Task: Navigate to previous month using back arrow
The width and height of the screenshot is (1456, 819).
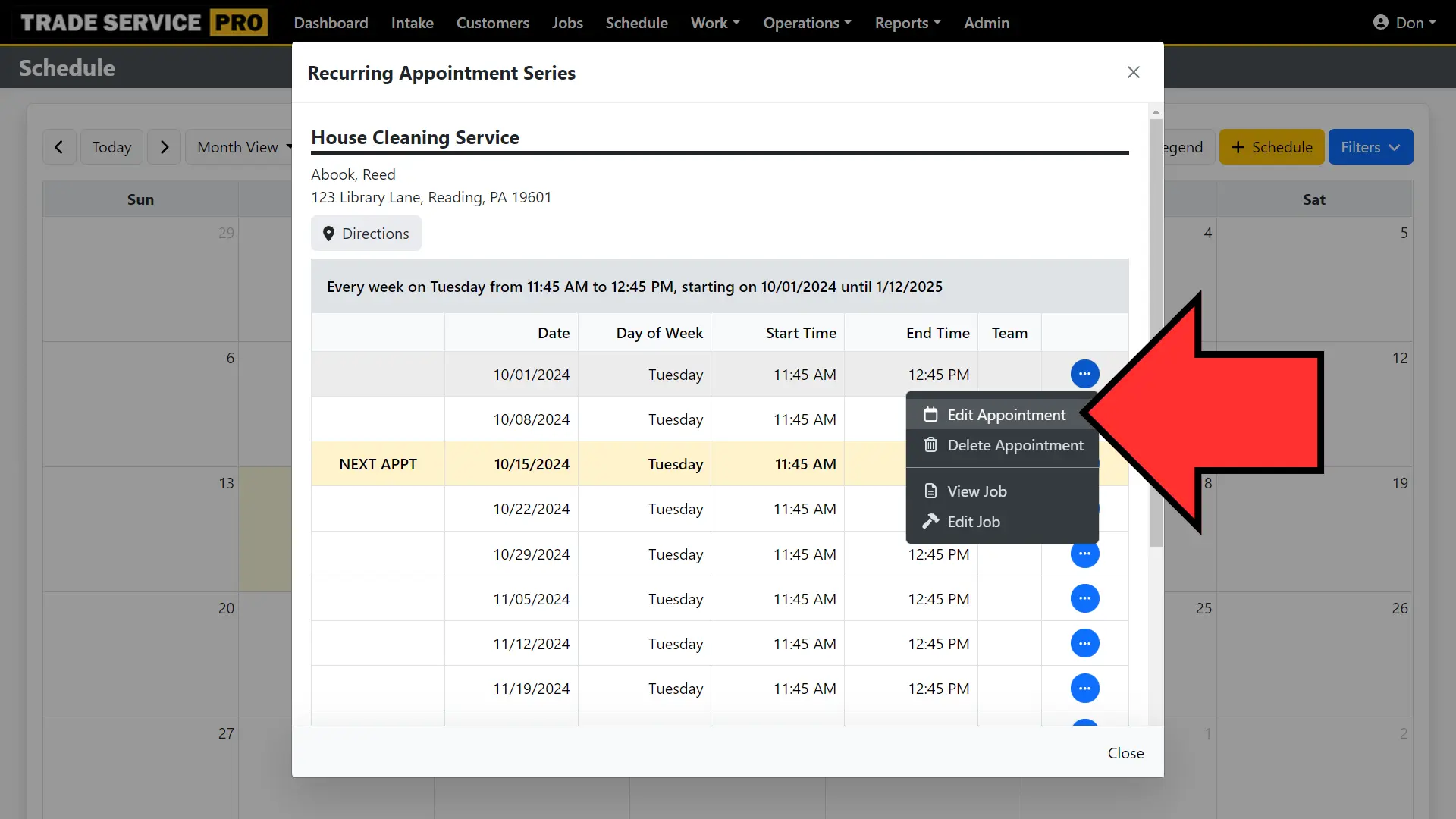Action: (x=59, y=147)
